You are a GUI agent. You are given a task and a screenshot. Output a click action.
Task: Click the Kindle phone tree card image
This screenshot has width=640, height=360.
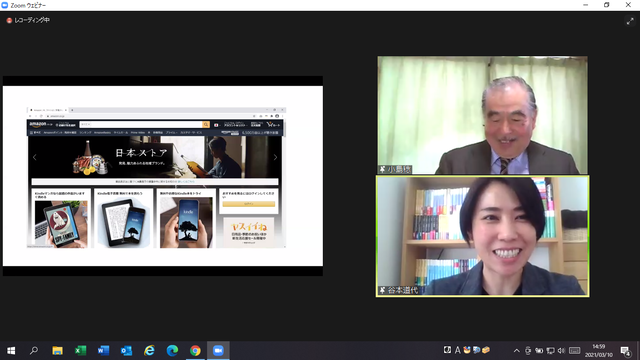[186, 222]
